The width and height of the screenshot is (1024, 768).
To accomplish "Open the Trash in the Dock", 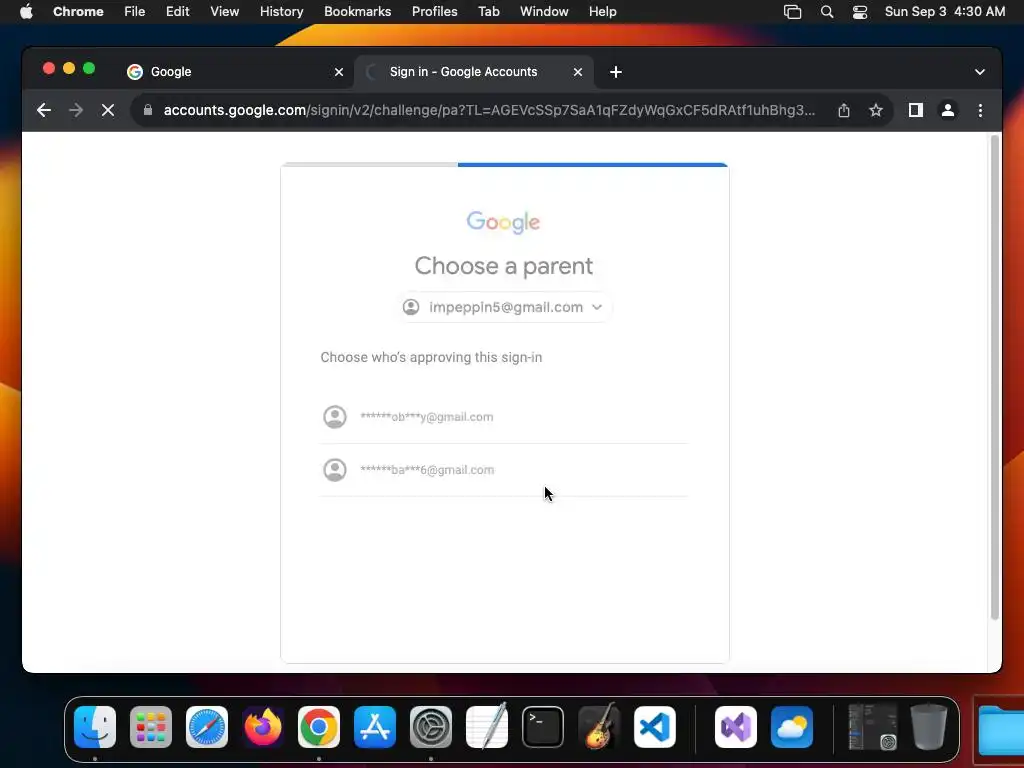I will click(929, 727).
